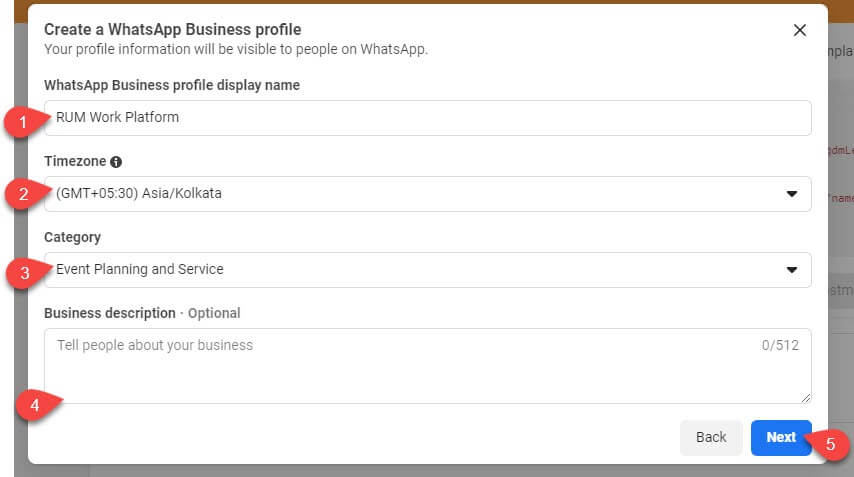Grab the description textarea resize handle

tap(806, 398)
